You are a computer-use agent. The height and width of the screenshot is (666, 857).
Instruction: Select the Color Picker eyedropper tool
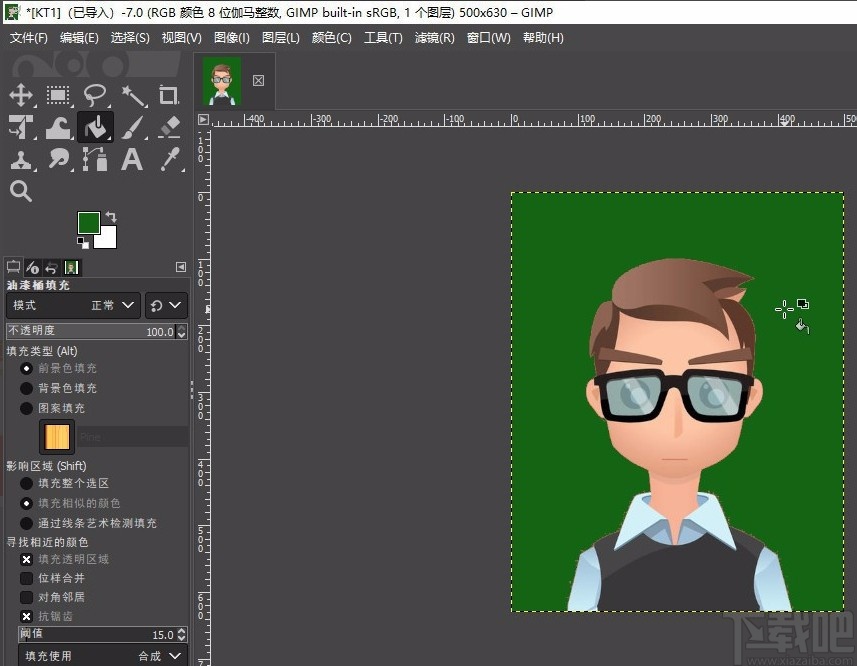pyautogui.click(x=169, y=160)
